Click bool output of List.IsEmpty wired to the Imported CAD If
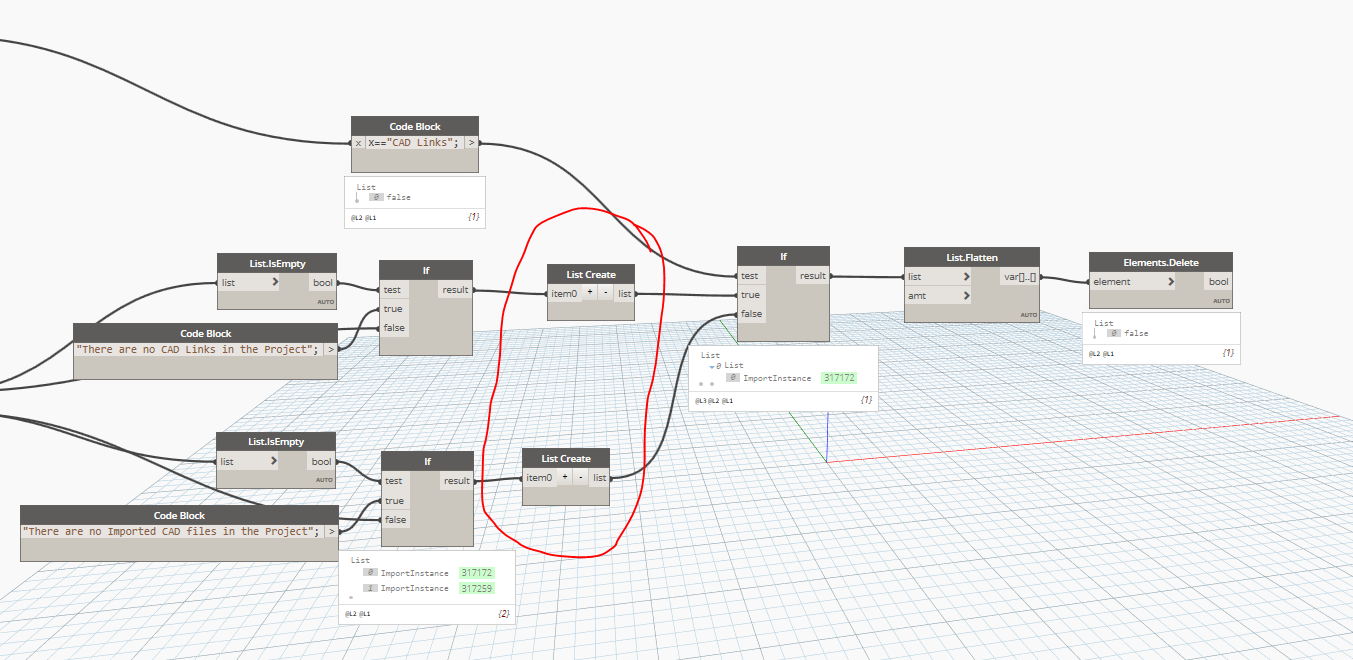The image size is (1353, 660). [x=321, y=462]
